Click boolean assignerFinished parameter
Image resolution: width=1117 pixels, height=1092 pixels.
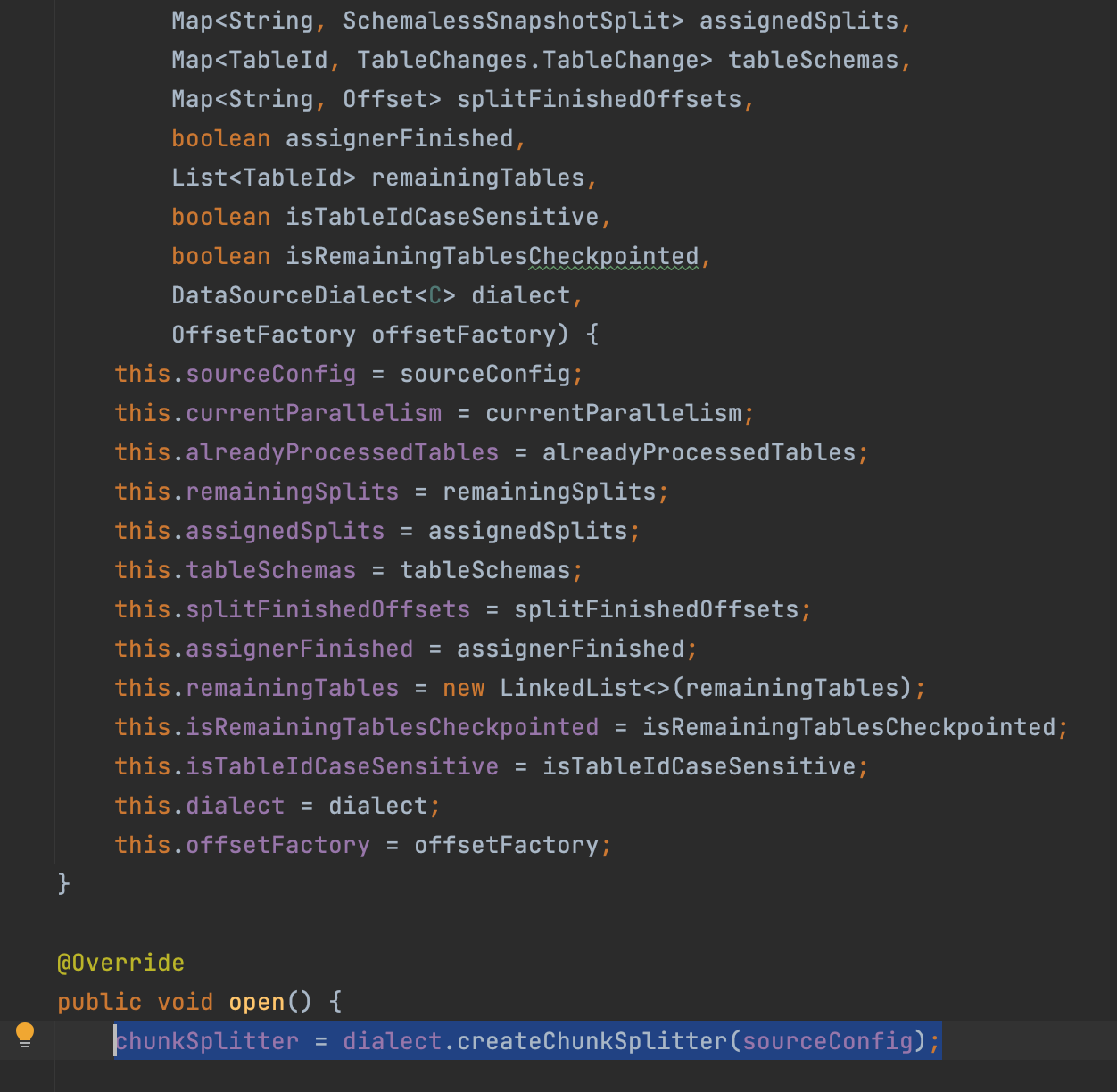pos(343,138)
